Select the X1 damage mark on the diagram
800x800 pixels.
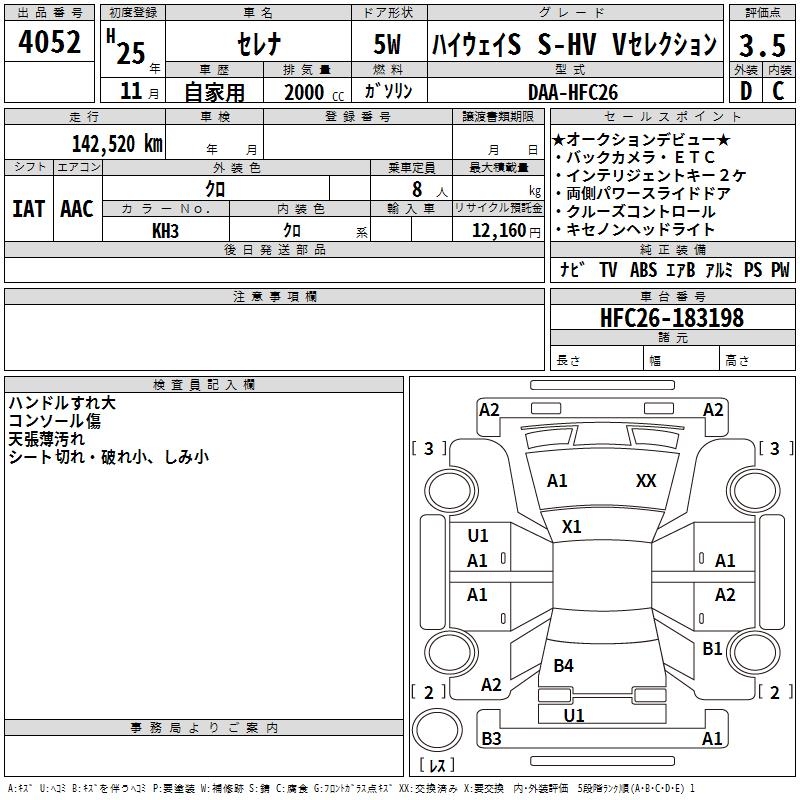(x=572, y=526)
